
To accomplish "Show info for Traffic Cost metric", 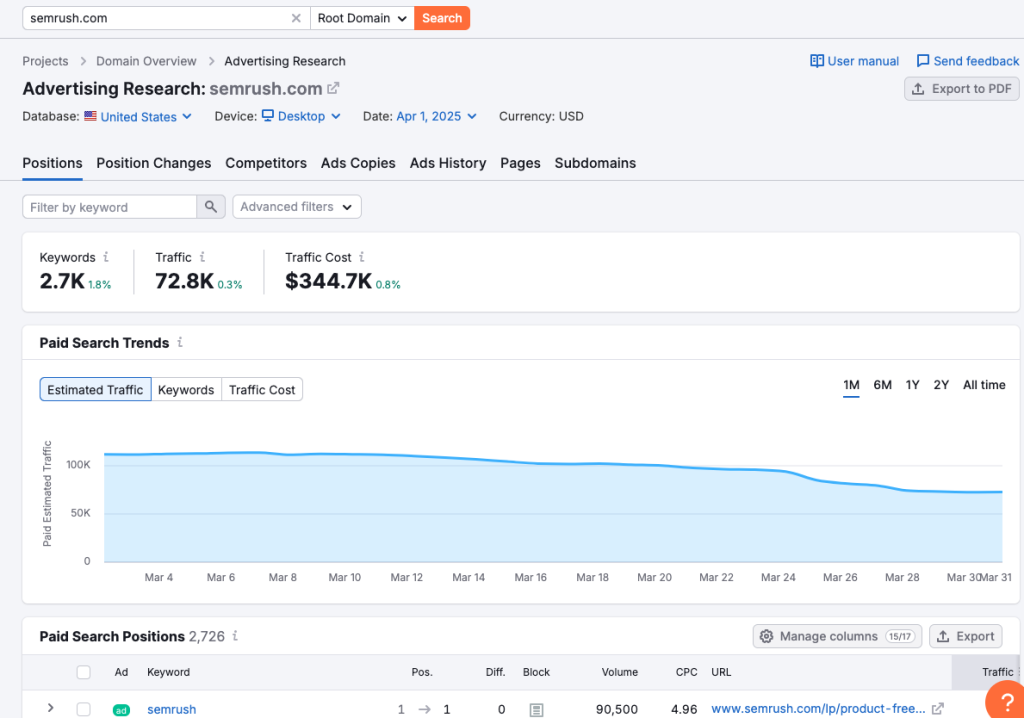I will pyautogui.click(x=362, y=257).
